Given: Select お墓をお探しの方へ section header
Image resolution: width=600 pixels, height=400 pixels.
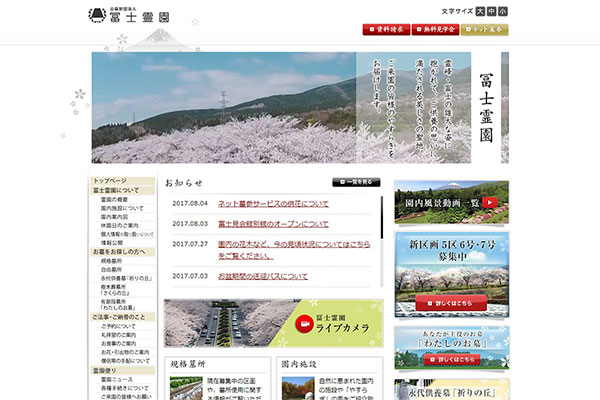Looking at the screenshot, I should pyautogui.click(x=123, y=252).
